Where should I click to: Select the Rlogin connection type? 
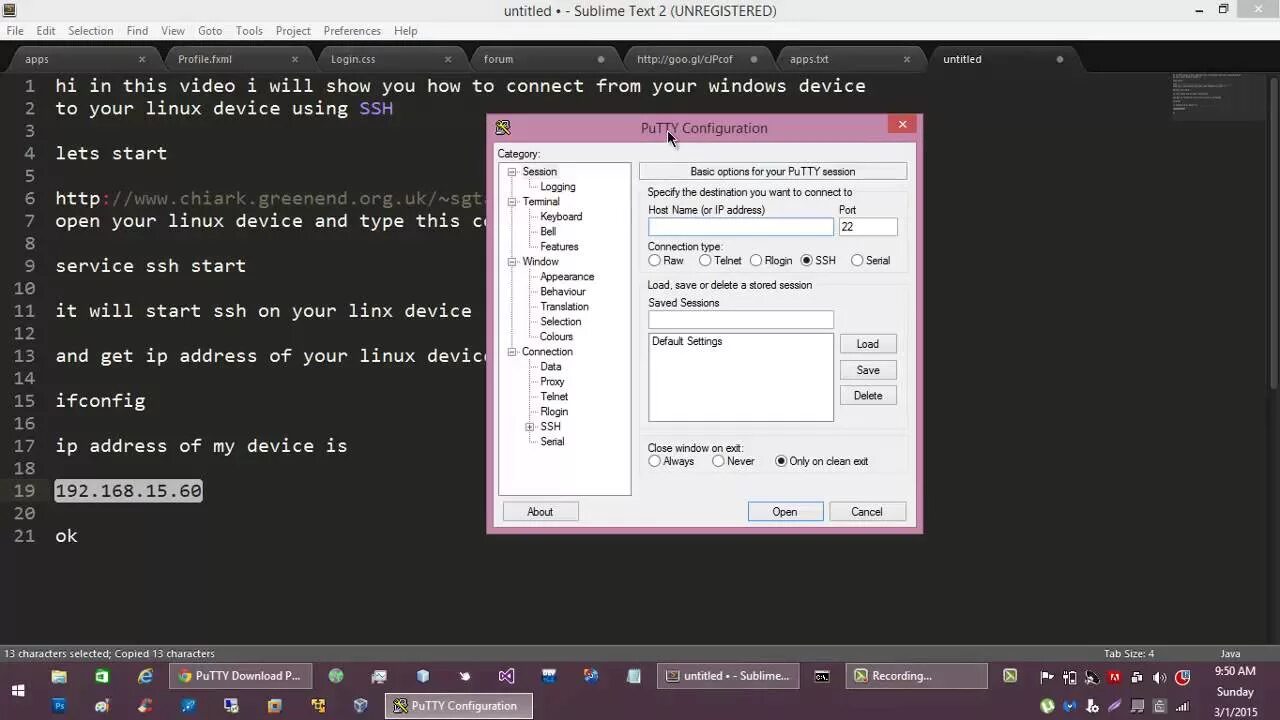(x=756, y=260)
